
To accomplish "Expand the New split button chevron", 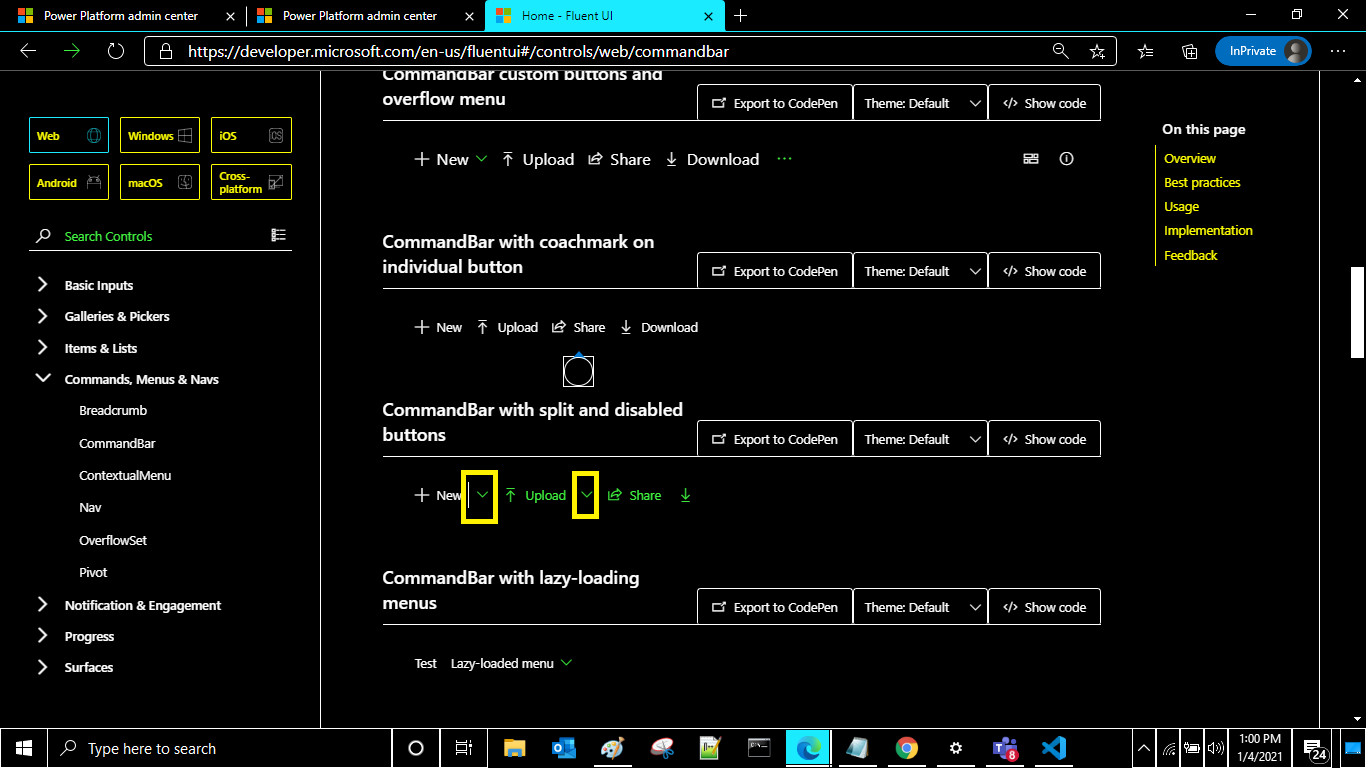I will pos(482,495).
